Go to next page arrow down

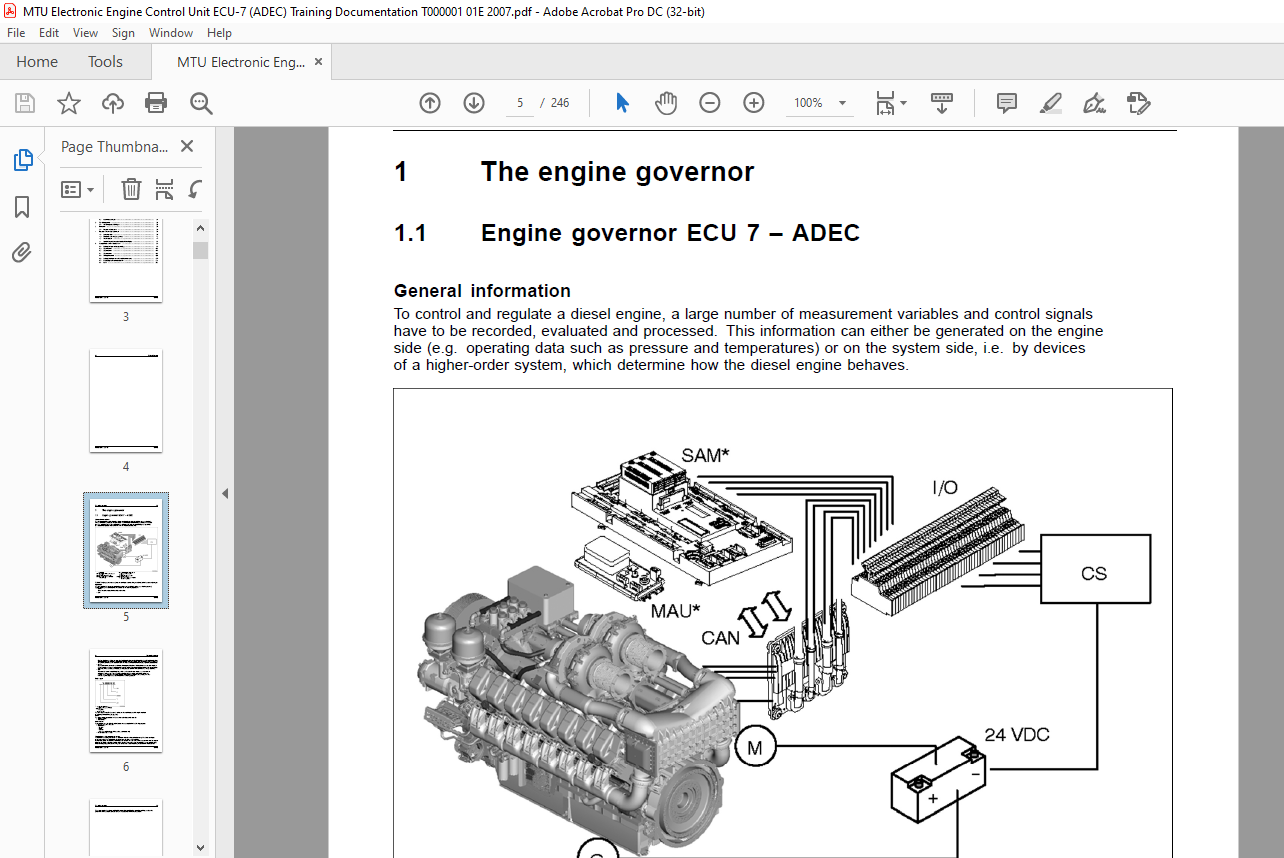[474, 103]
